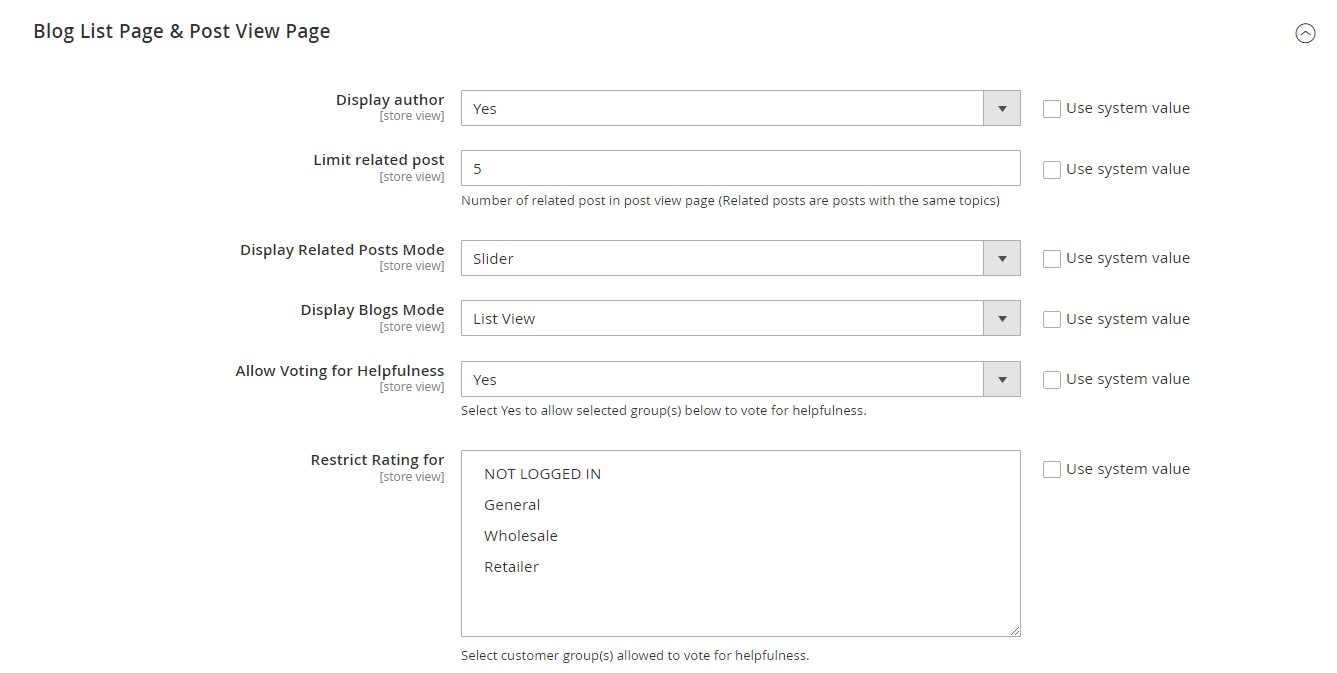Viewport: 1337px width, 673px height.
Task: Toggle Use system value for Related Posts Mode
Action: pos(1052,259)
